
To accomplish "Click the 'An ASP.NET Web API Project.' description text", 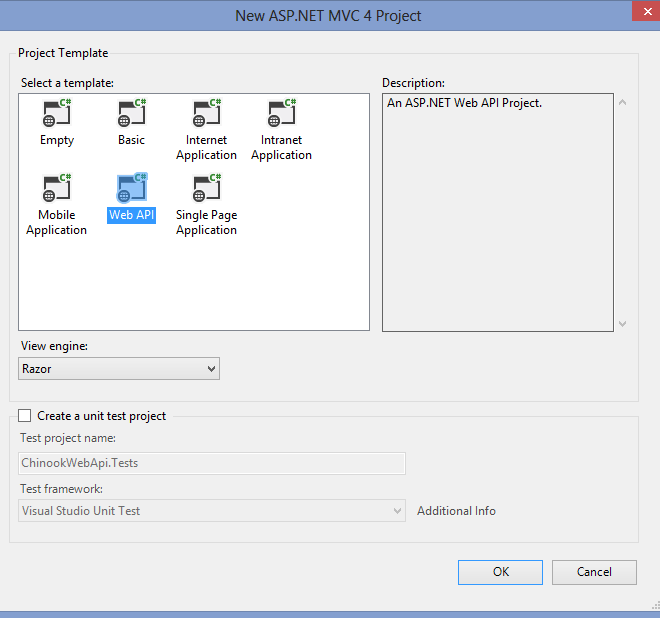I will pyautogui.click(x=464, y=103).
